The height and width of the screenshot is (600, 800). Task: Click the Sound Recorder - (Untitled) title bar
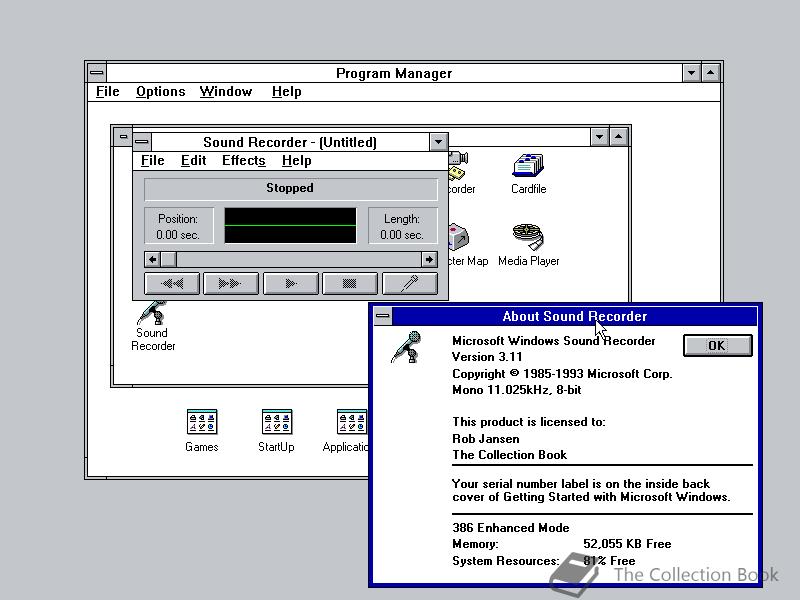coord(290,141)
